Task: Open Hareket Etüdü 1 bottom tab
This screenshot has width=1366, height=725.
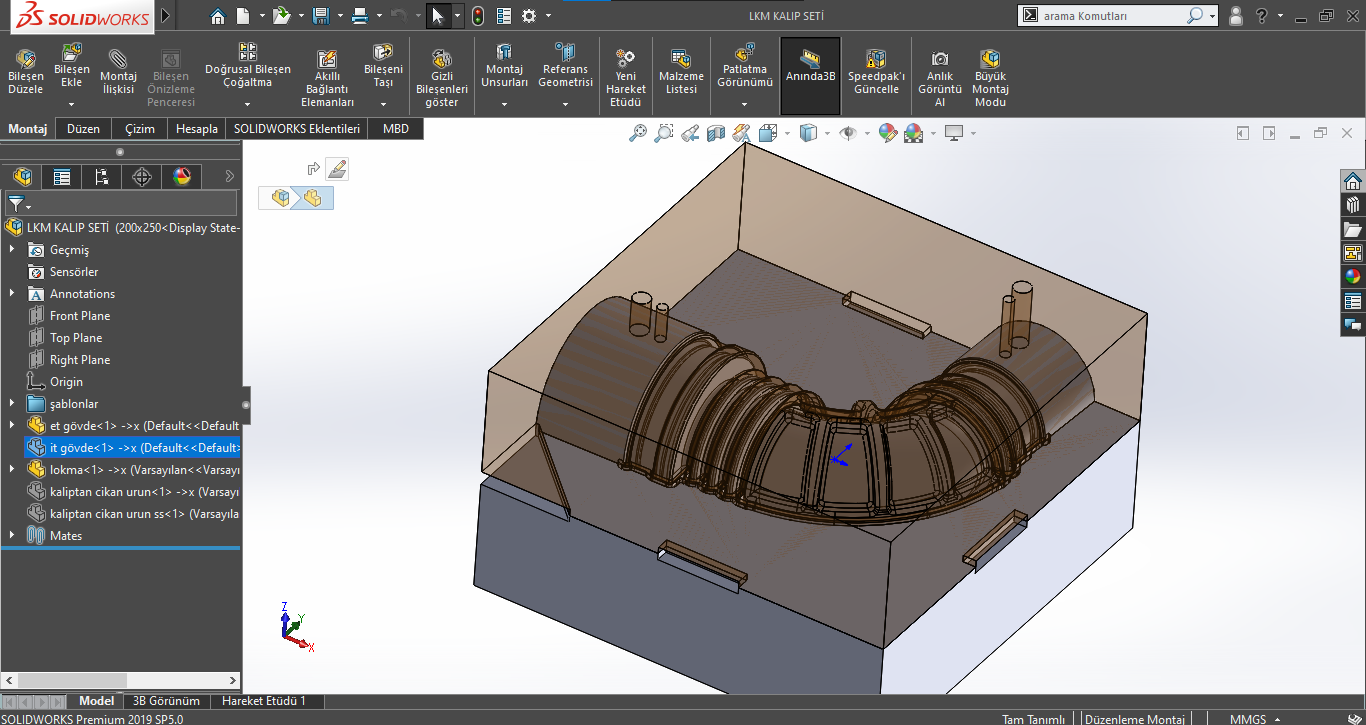Action: (264, 701)
